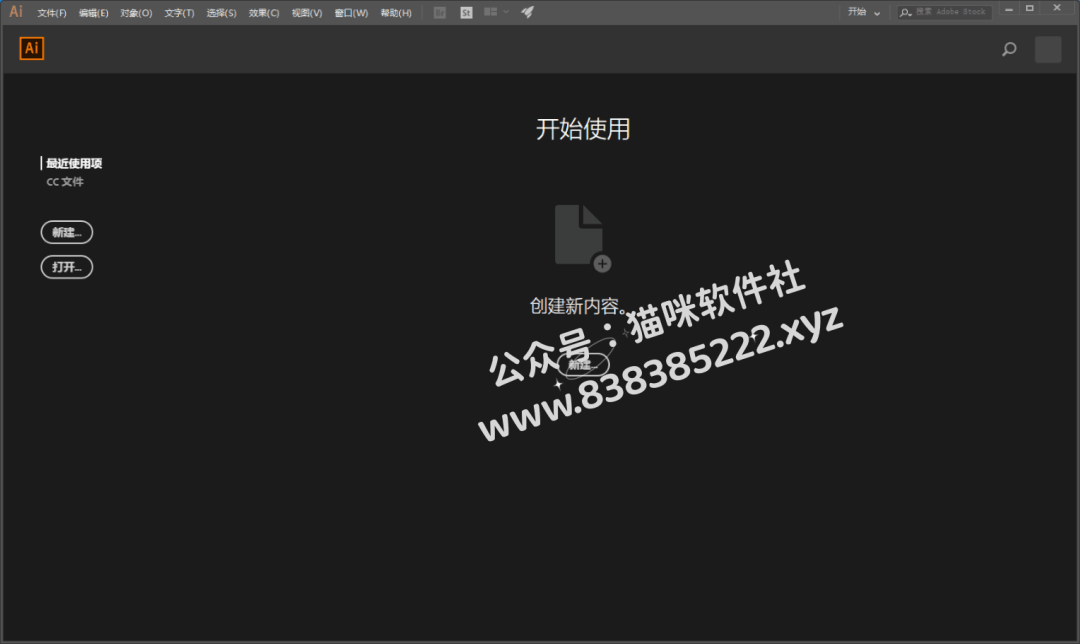
Task: Click the 新建... button above 打开...
Action: pos(67,232)
